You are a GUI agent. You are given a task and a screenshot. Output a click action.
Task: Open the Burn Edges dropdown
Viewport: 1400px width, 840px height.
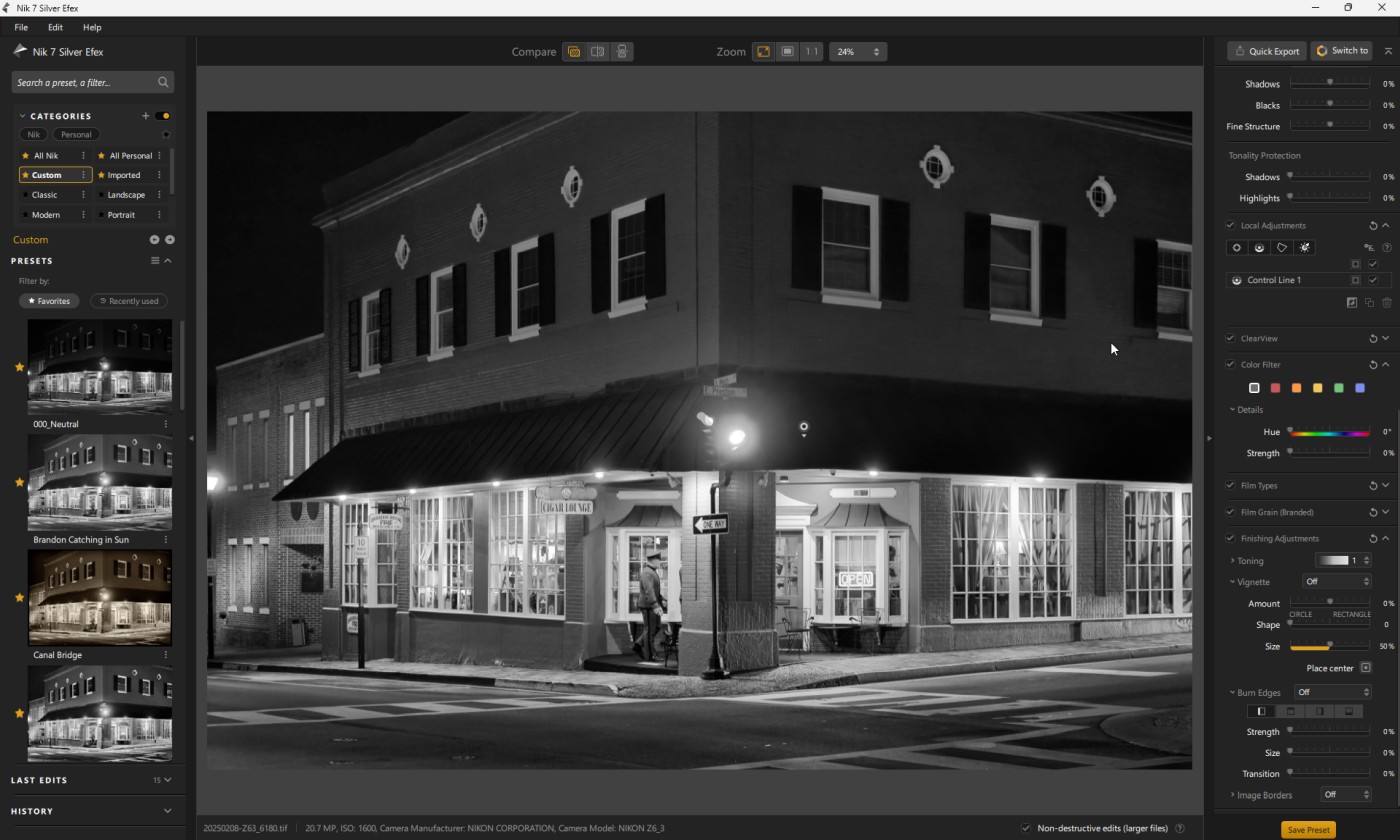pos(1331,692)
